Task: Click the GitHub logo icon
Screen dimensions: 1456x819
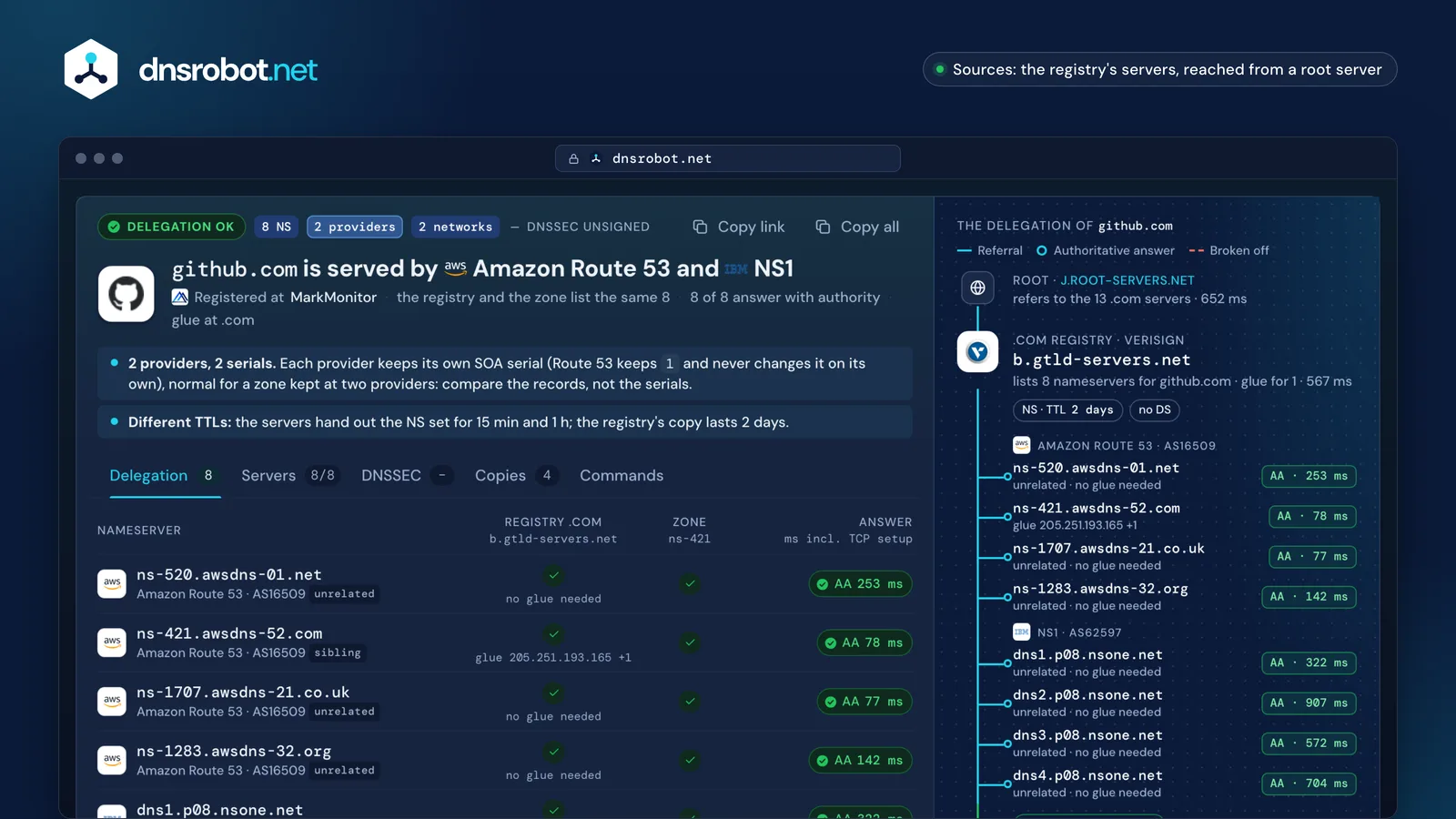Action: 126,294
